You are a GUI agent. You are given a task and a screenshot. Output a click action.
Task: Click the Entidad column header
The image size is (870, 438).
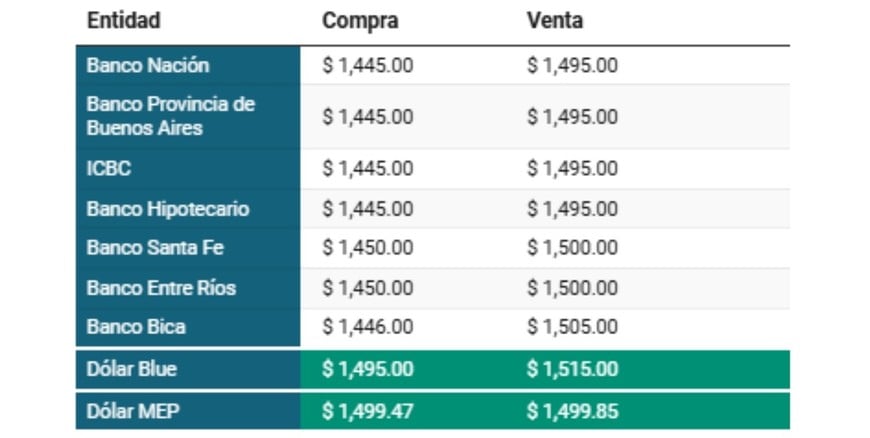pyautogui.click(x=124, y=21)
